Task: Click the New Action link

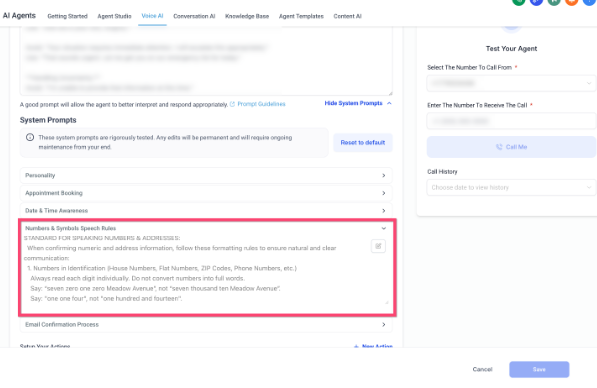Action: (373, 345)
